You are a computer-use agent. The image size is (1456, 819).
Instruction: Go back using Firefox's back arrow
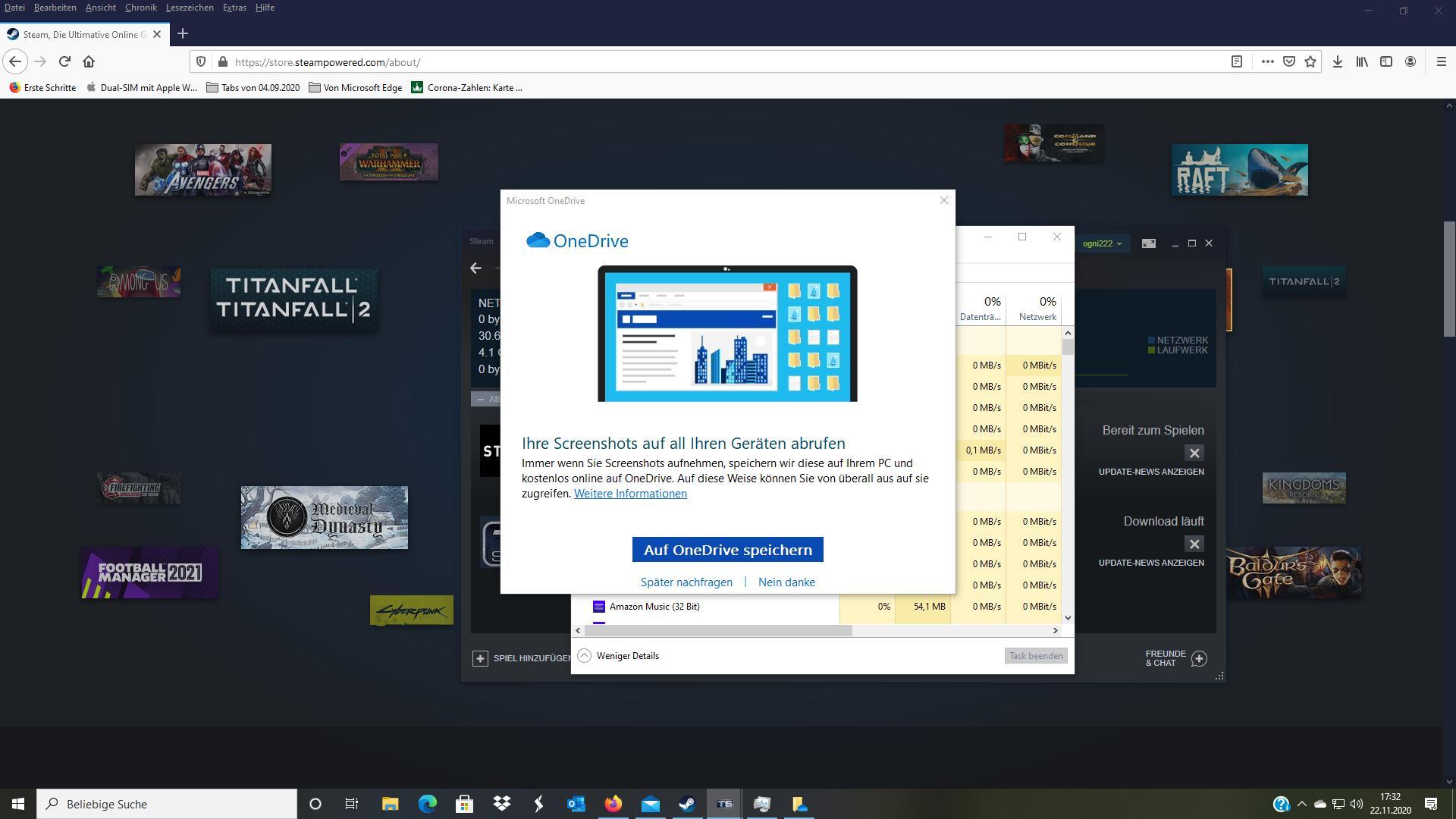[x=15, y=62]
